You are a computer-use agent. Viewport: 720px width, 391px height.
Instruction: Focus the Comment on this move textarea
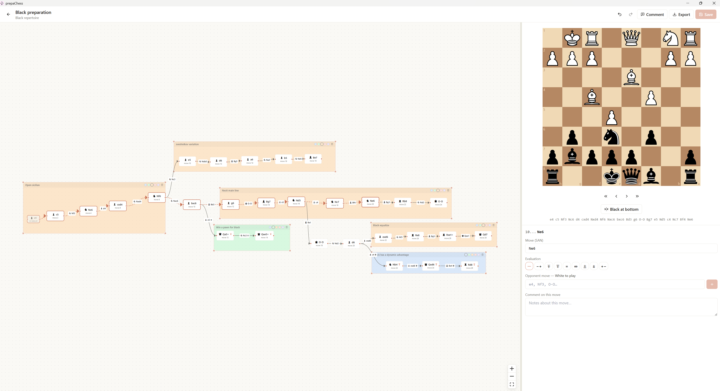pos(621,307)
